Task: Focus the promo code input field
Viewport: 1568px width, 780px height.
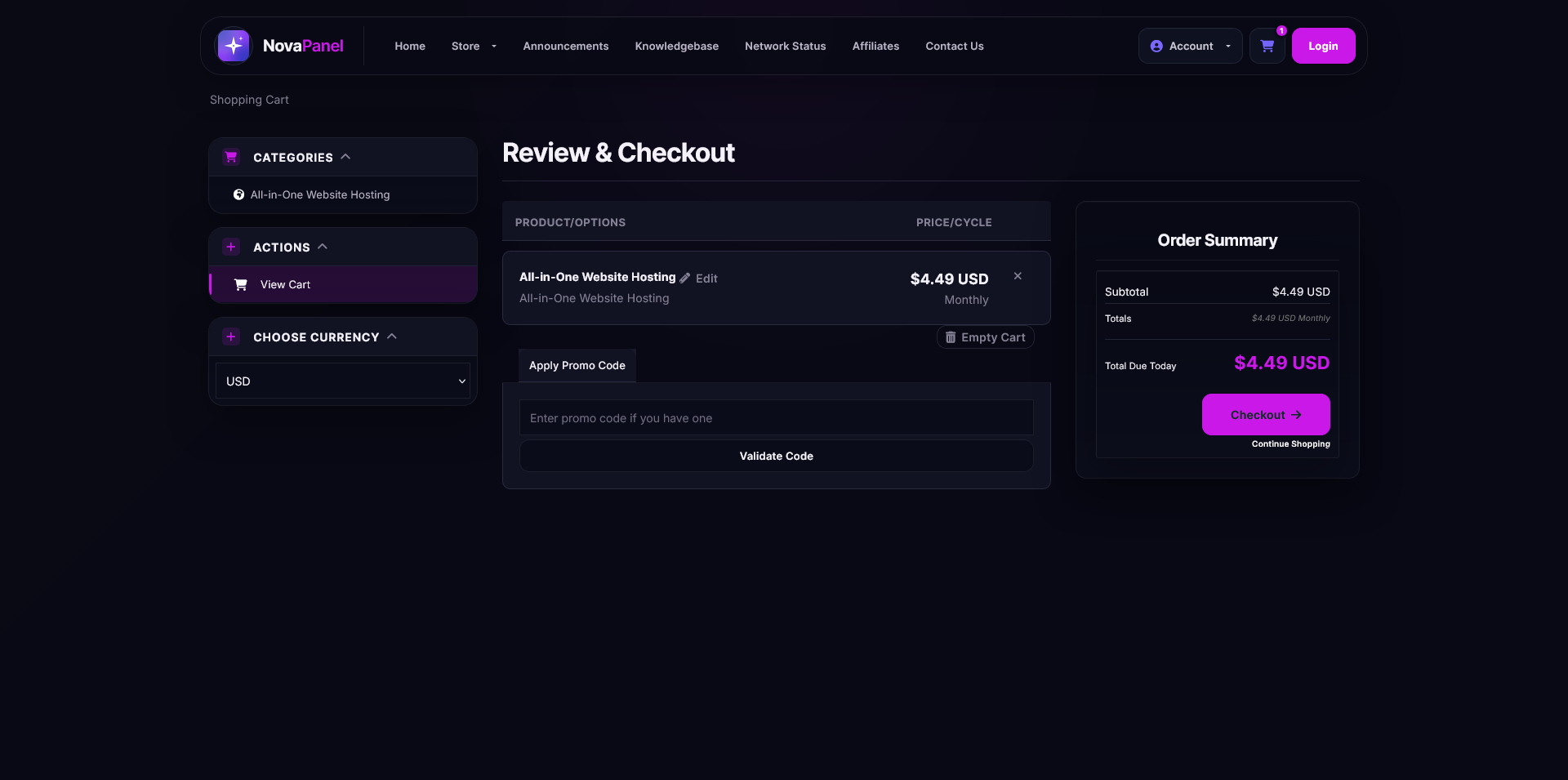Action: tap(777, 417)
